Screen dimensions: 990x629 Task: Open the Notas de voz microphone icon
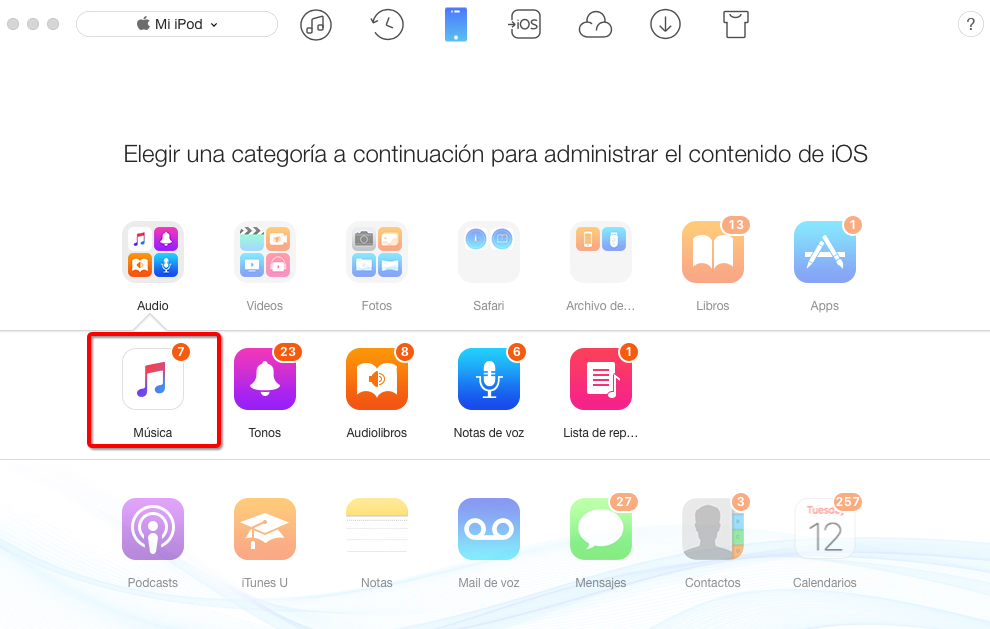tap(489, 379)
